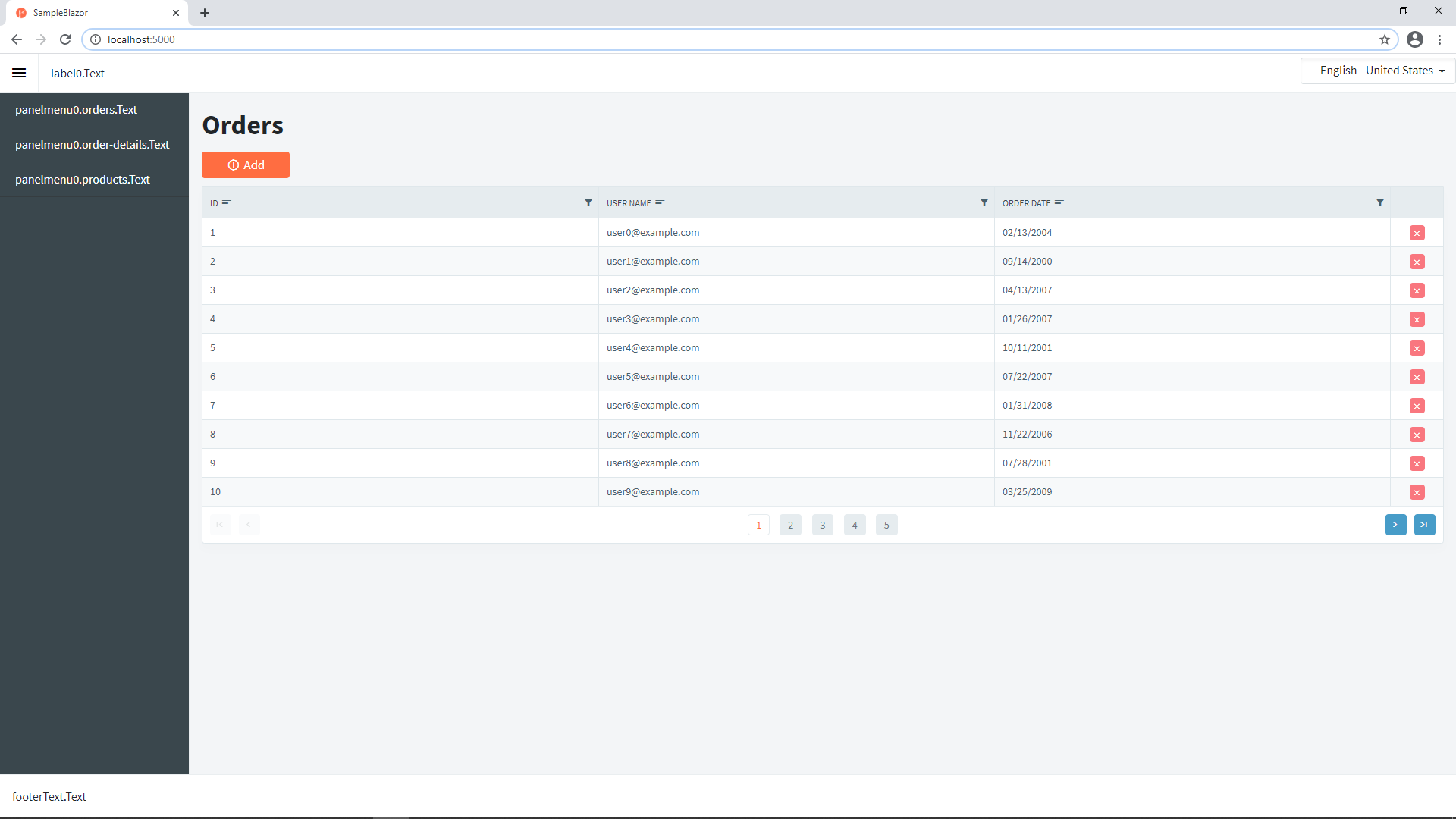This screenshot has height=819, width=1456.
Task: Click the Add order button
Action: click(x=246, y=165)
